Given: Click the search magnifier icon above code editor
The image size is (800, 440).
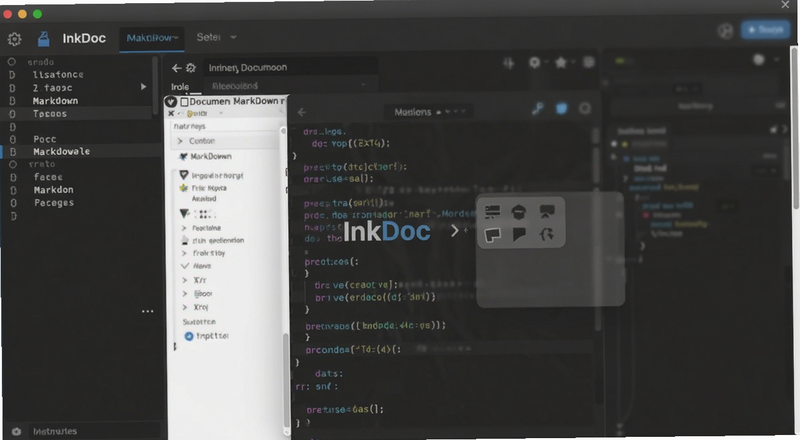Looking at the screenshot, I should click(585, 108).
